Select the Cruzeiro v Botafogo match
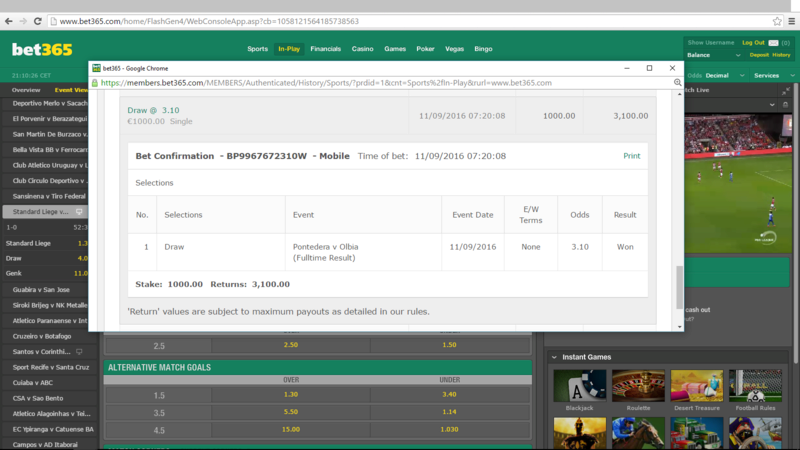This screenshot has height=450, width=800. coord(42,336)
